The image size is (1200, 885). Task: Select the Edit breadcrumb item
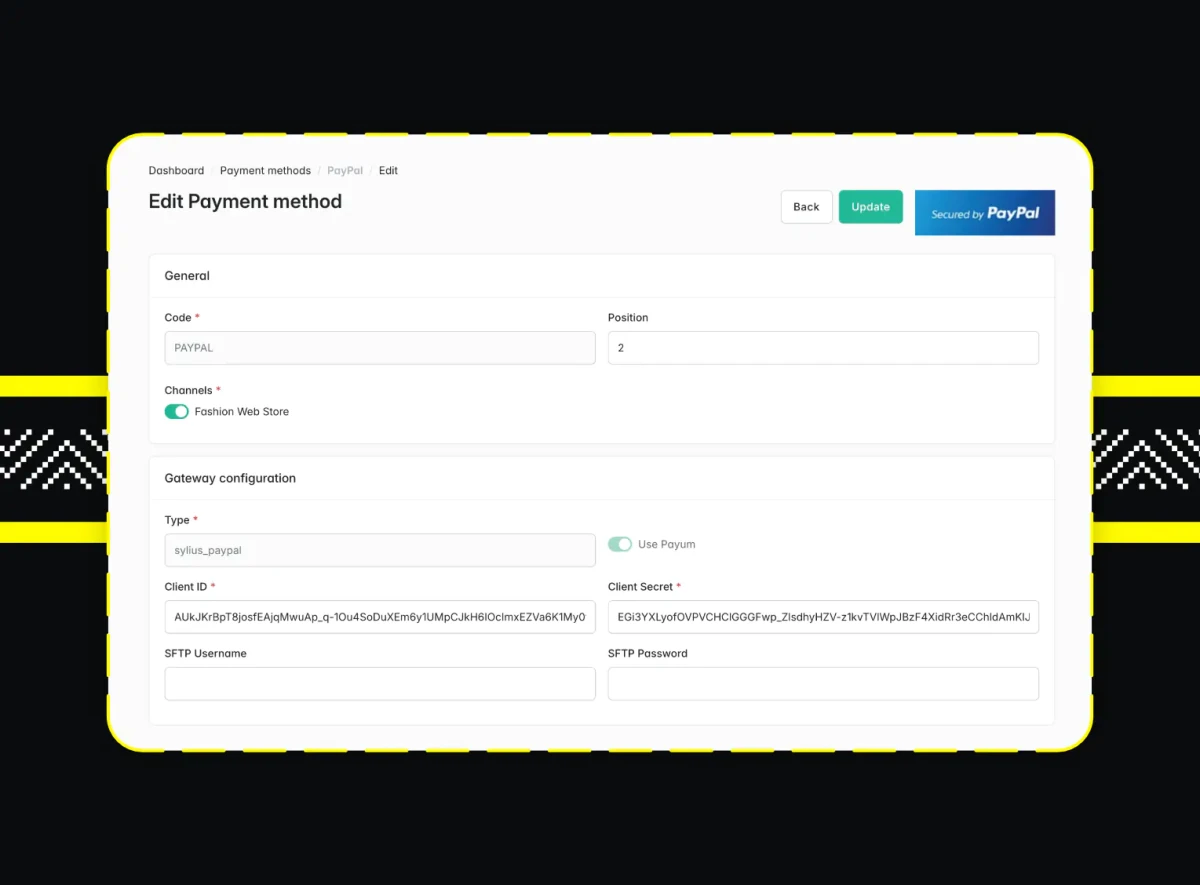[388, 170]
